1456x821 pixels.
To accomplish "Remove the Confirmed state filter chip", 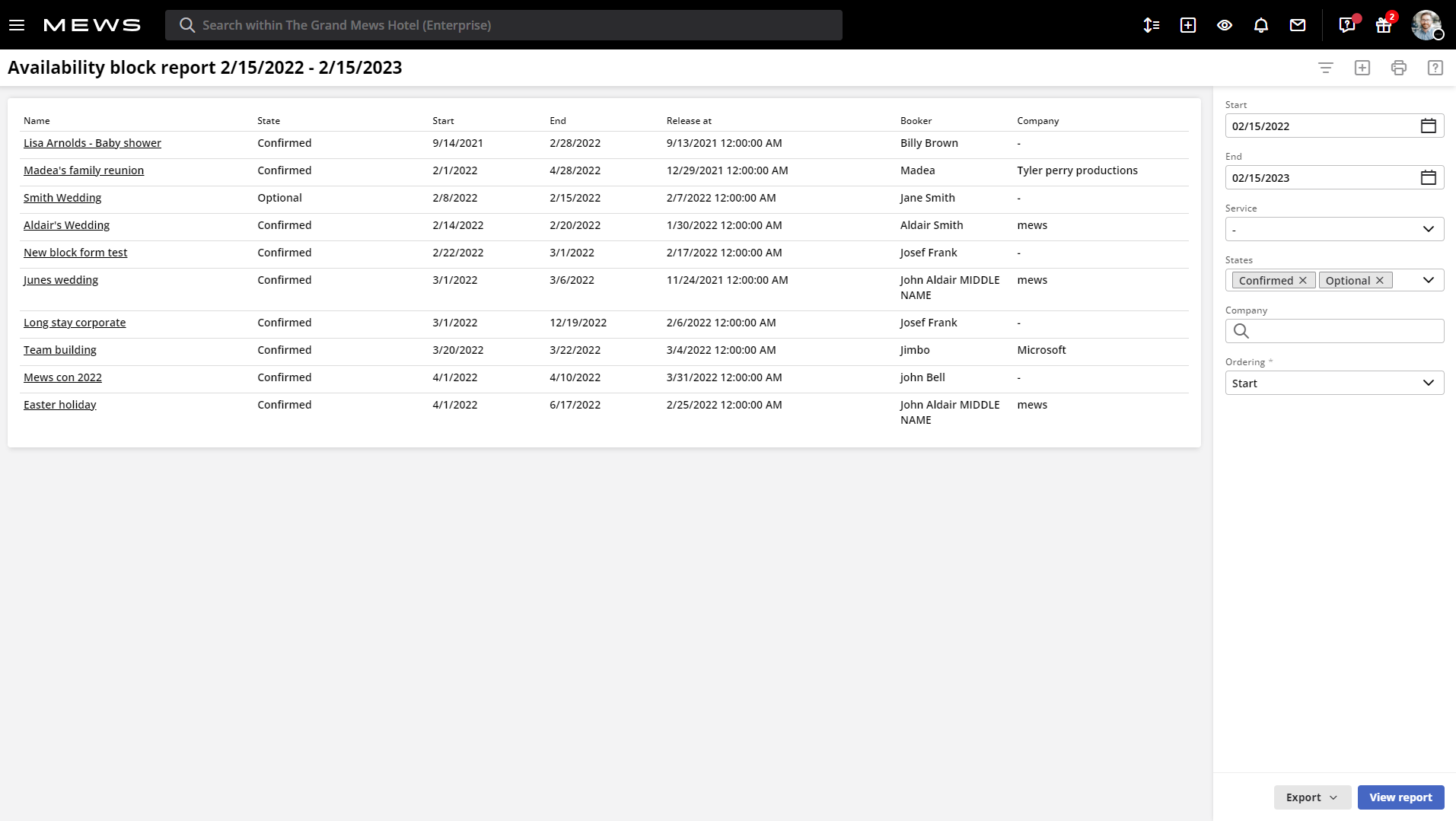I will (x=1303, y=280).
